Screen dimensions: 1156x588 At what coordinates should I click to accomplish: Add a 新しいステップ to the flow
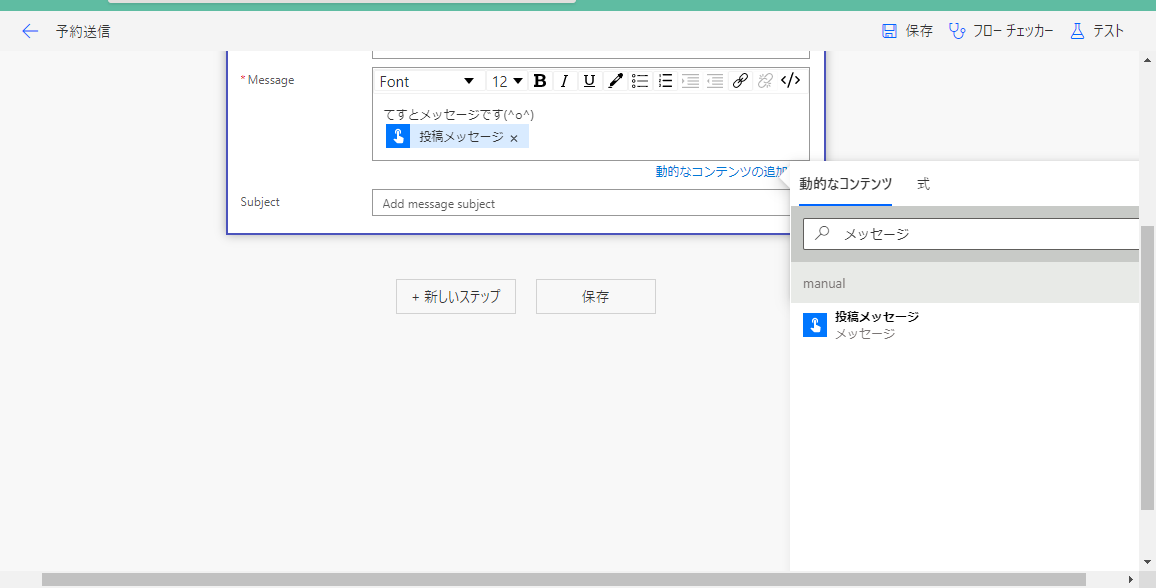click(x=456, y=296)
